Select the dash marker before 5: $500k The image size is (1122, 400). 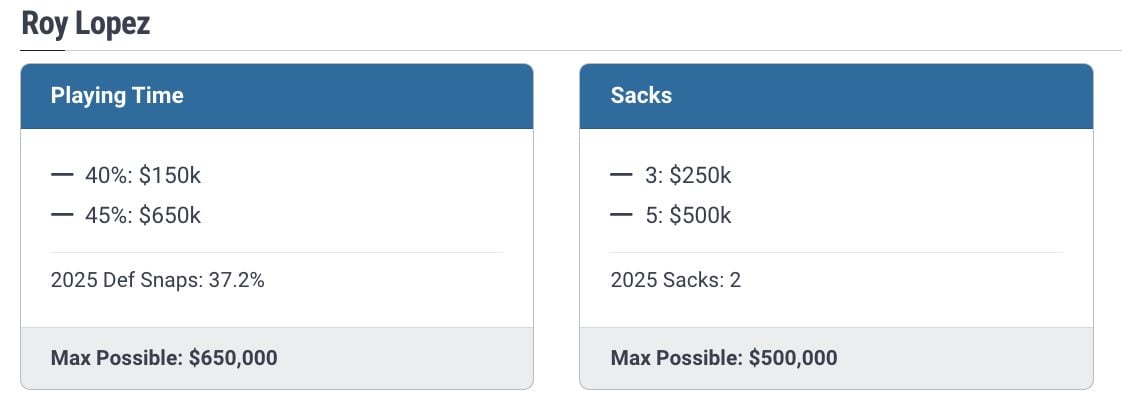(x=621, y=215)
